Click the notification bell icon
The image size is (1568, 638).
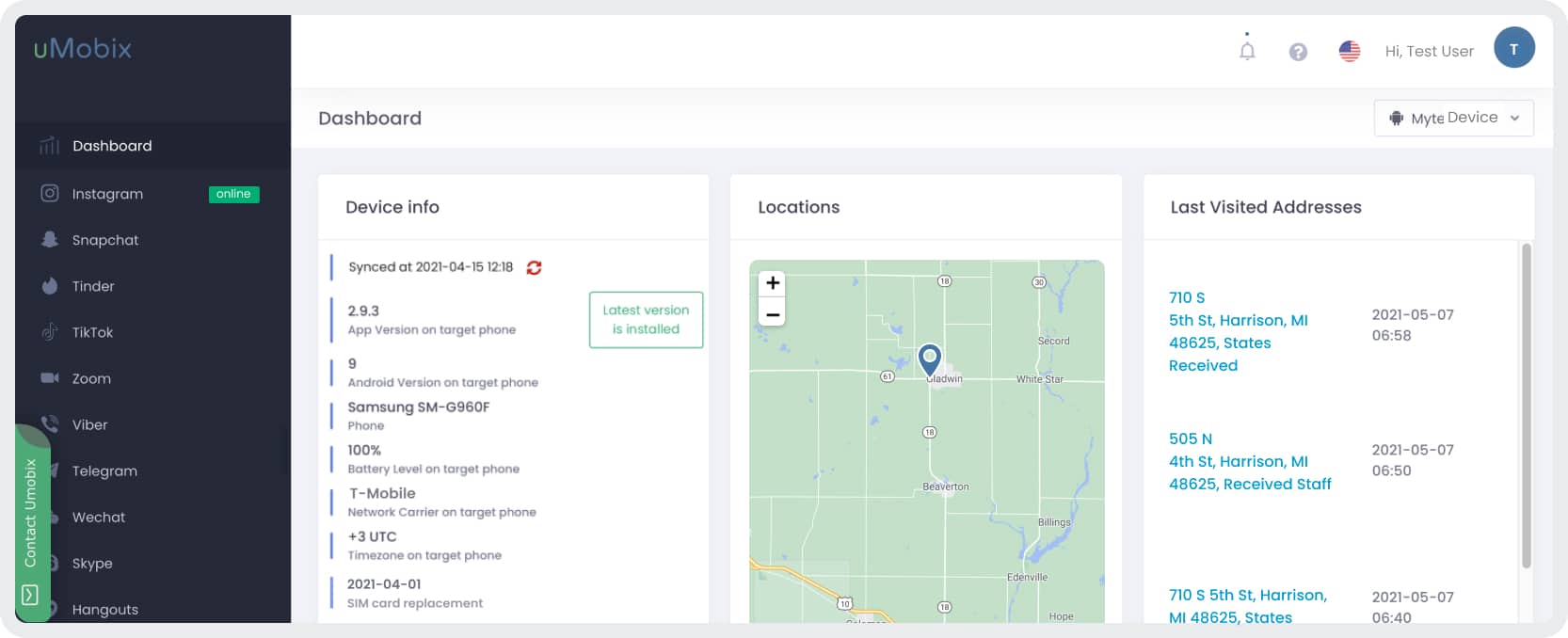[1247, 51]
